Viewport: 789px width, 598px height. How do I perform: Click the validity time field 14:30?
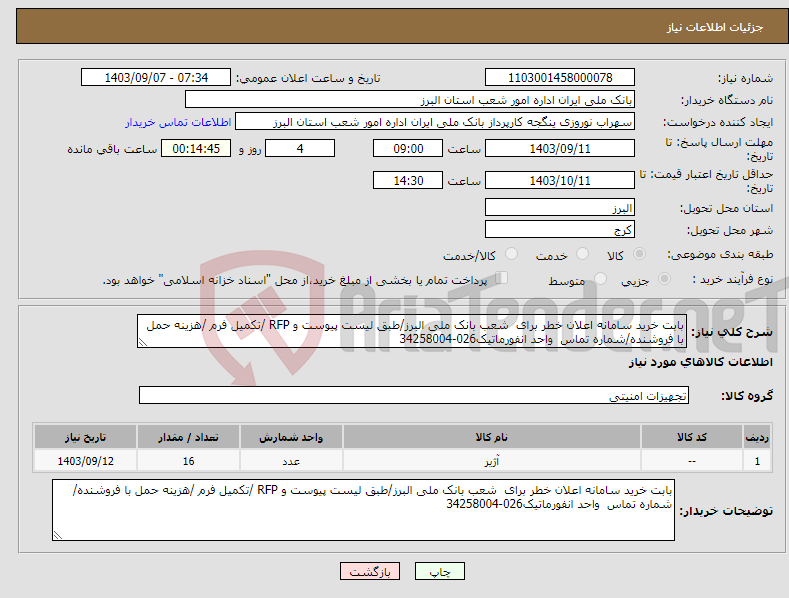tap(408, 180)
